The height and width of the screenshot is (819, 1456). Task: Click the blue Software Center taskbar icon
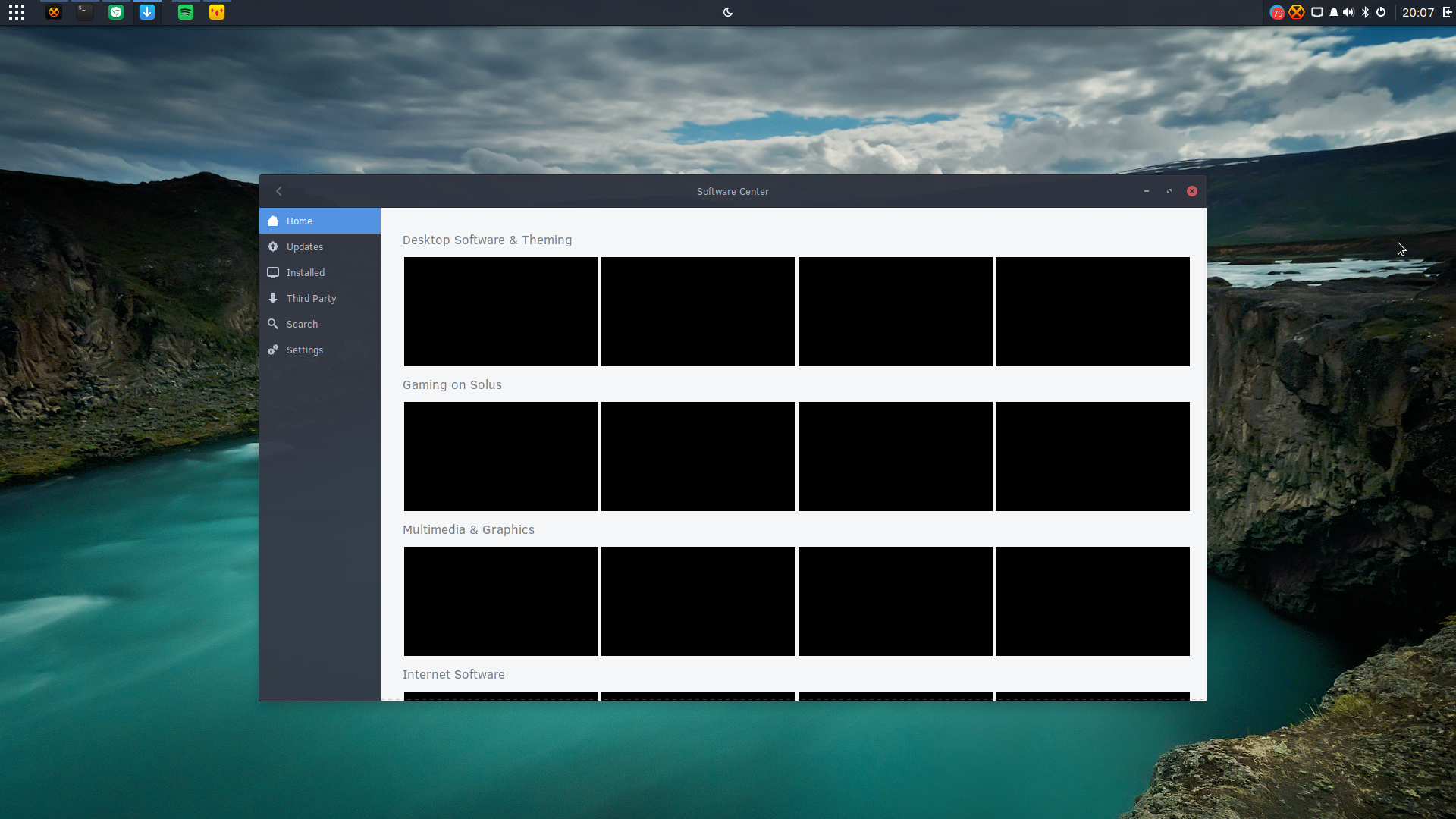pos(147,12)
